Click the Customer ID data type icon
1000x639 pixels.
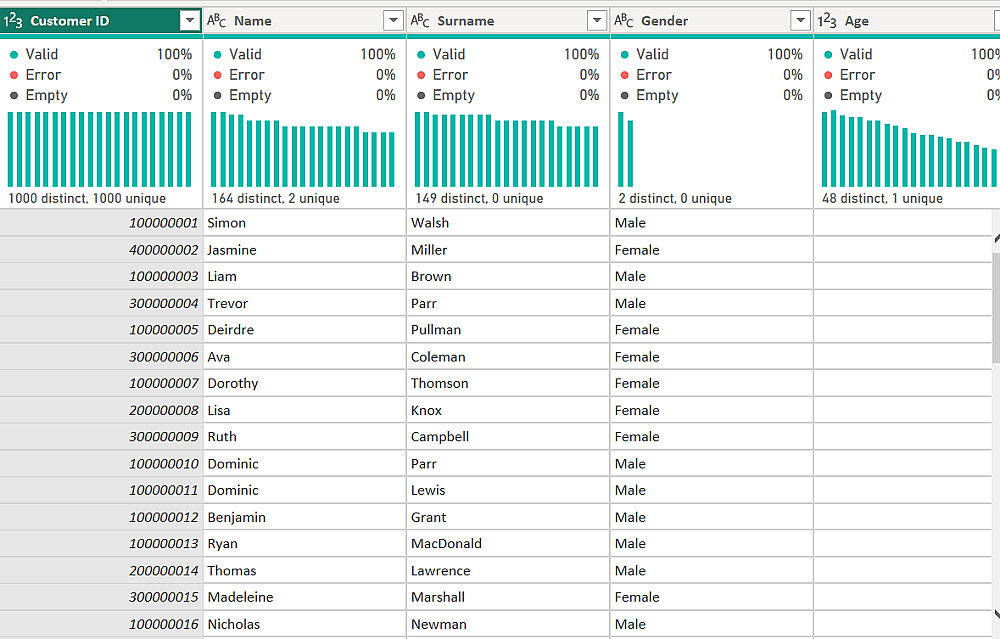click(14, 21)
